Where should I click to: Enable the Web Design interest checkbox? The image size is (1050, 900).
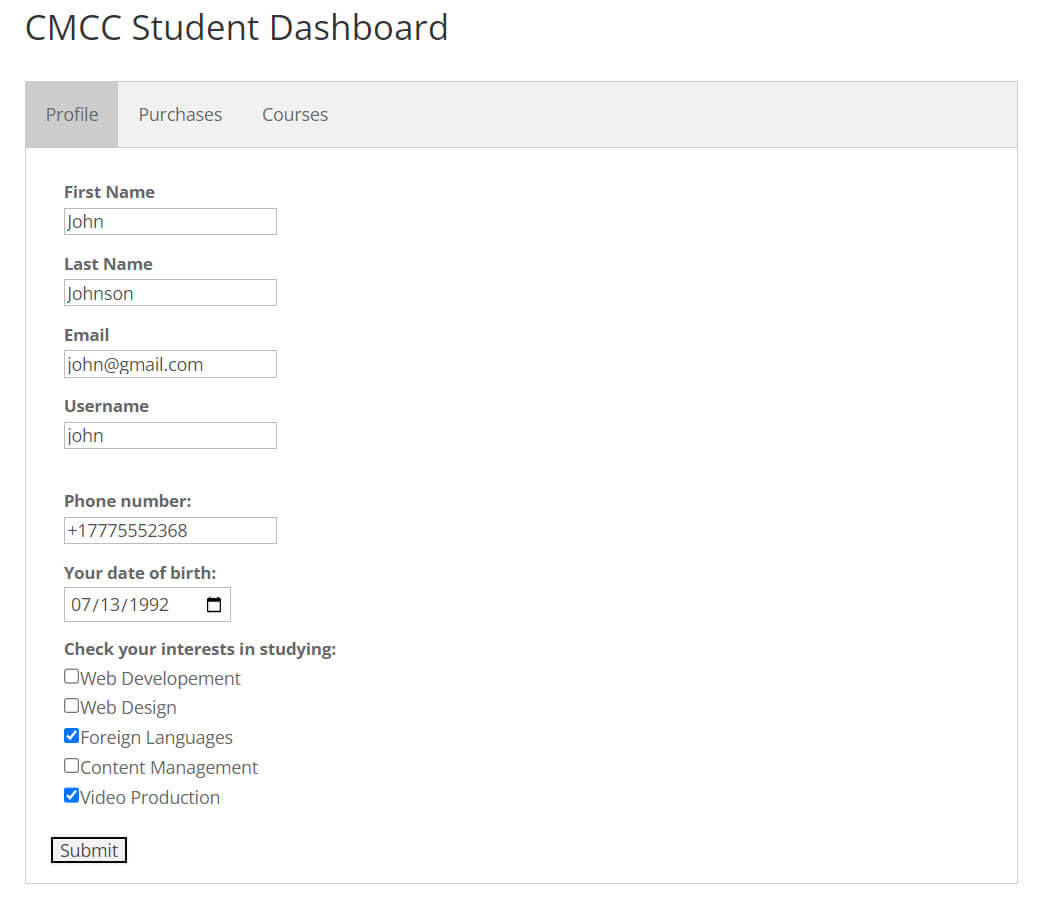tap(71, 706)
